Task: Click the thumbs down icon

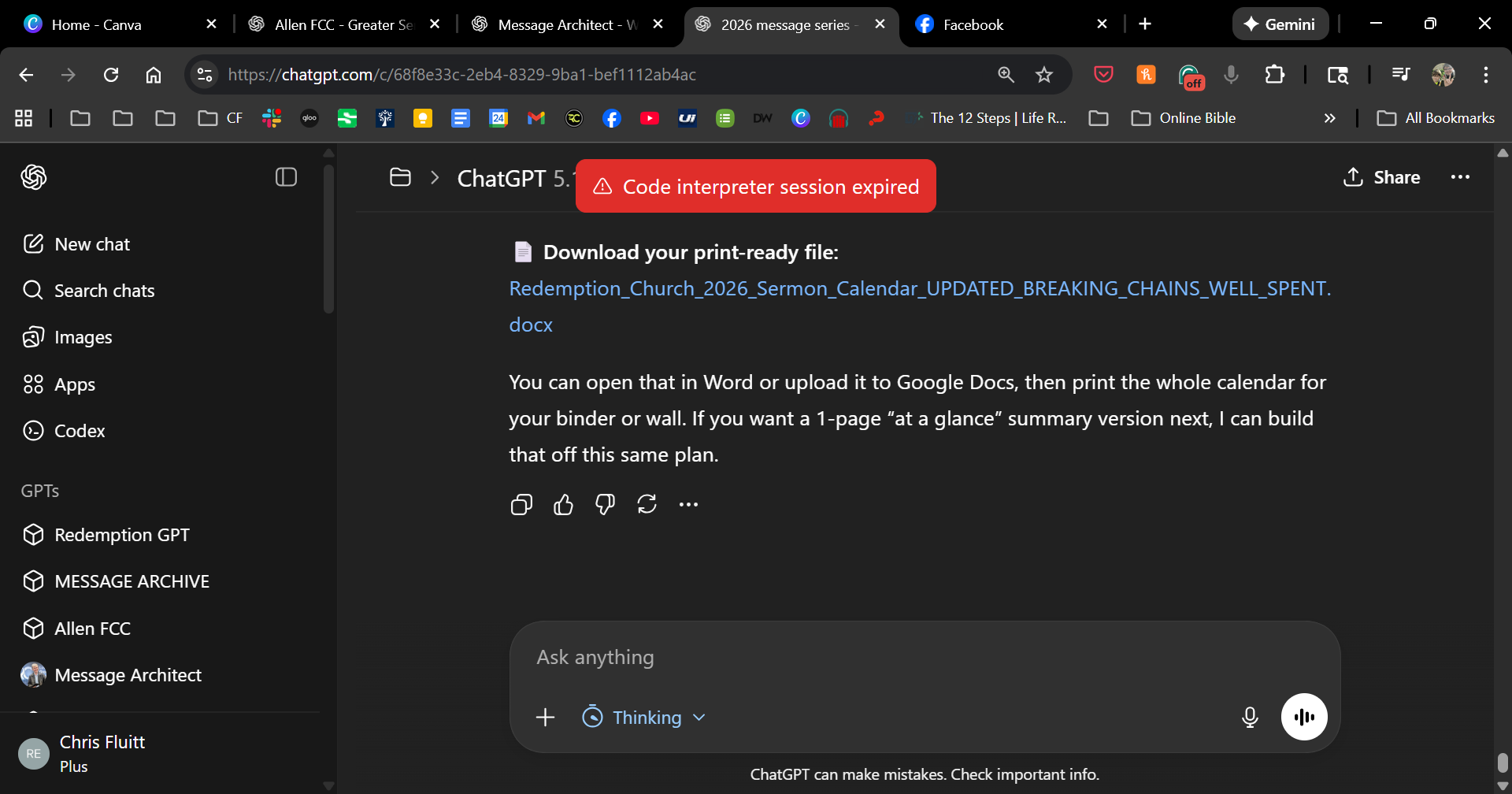Action: tap(605, 504)
